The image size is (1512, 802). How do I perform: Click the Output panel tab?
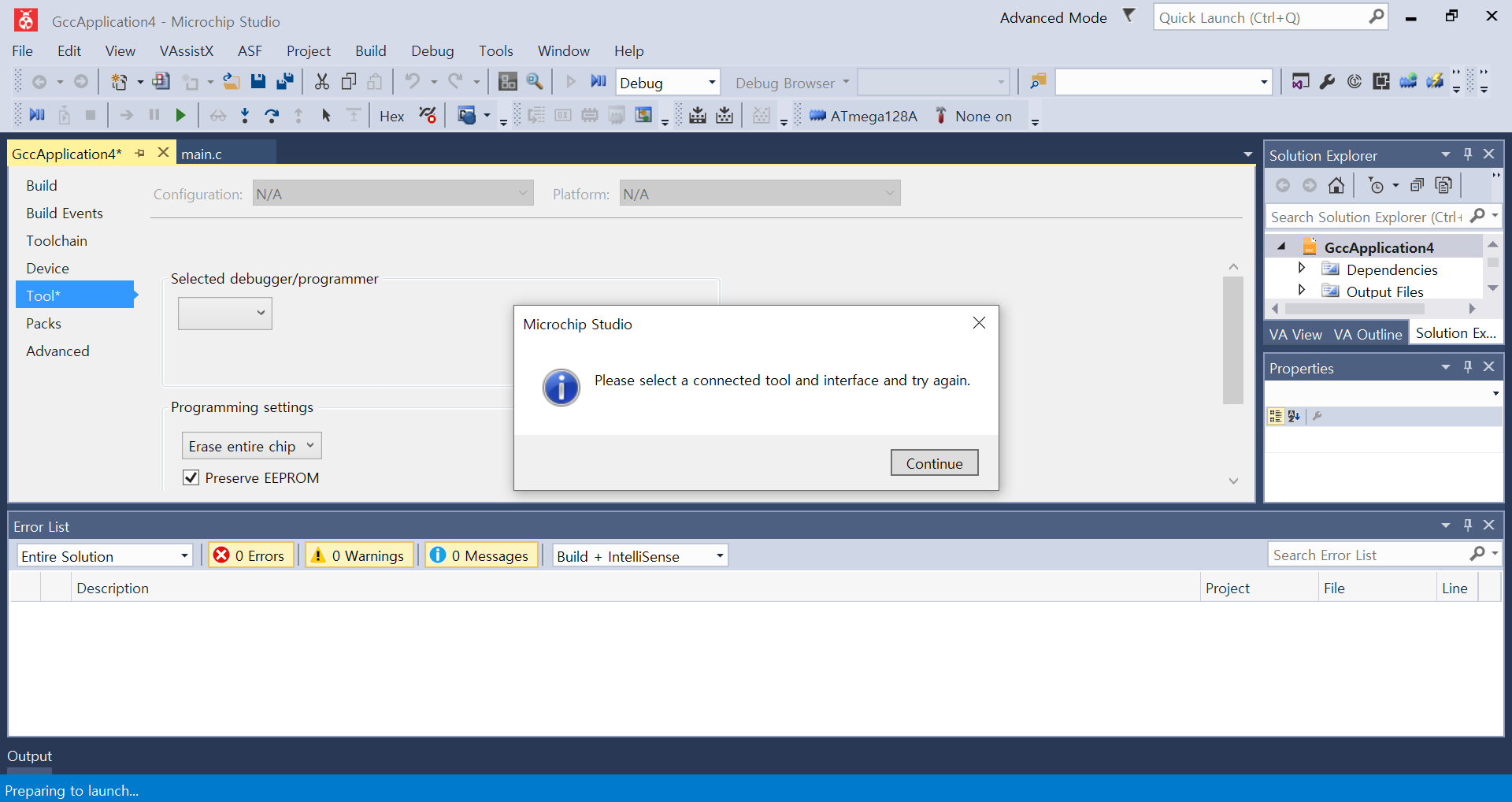(29, 756)
